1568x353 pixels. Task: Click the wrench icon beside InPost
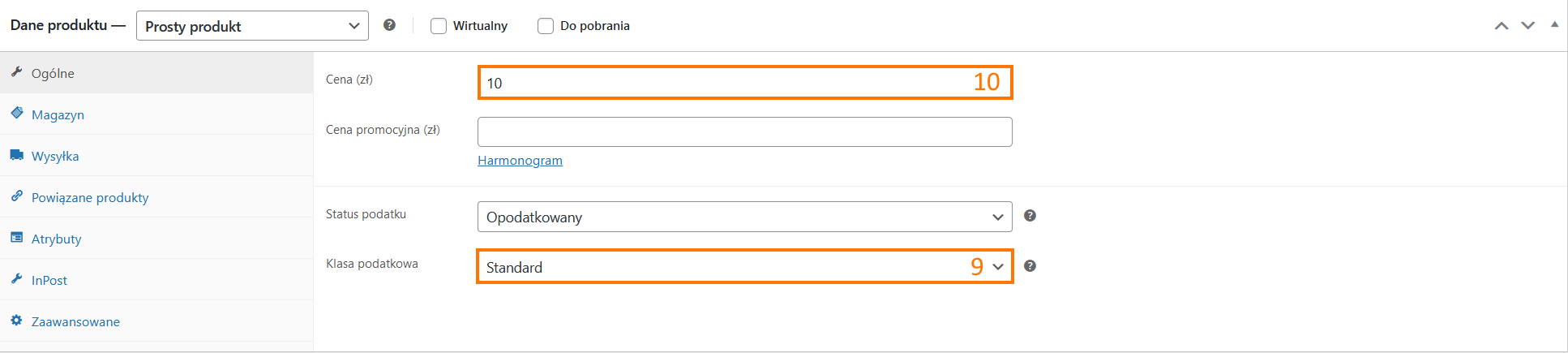(x=16, y=279)
